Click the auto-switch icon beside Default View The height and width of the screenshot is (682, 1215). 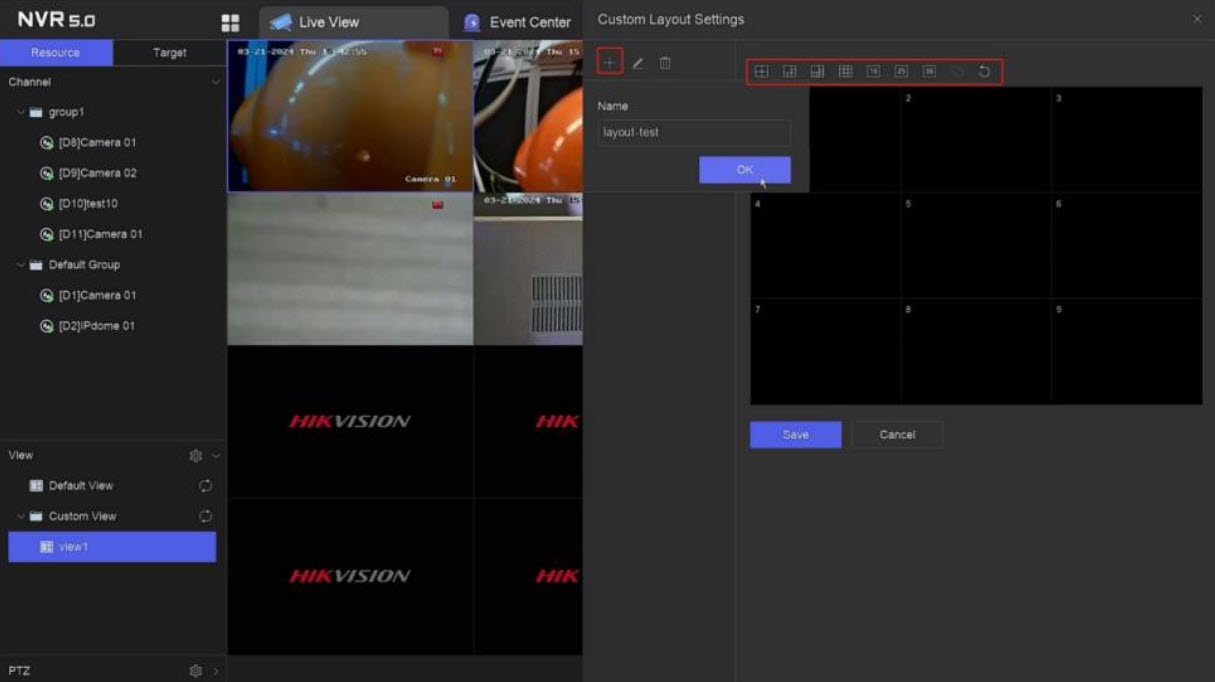pyautogui.click(x=206, y=486)
